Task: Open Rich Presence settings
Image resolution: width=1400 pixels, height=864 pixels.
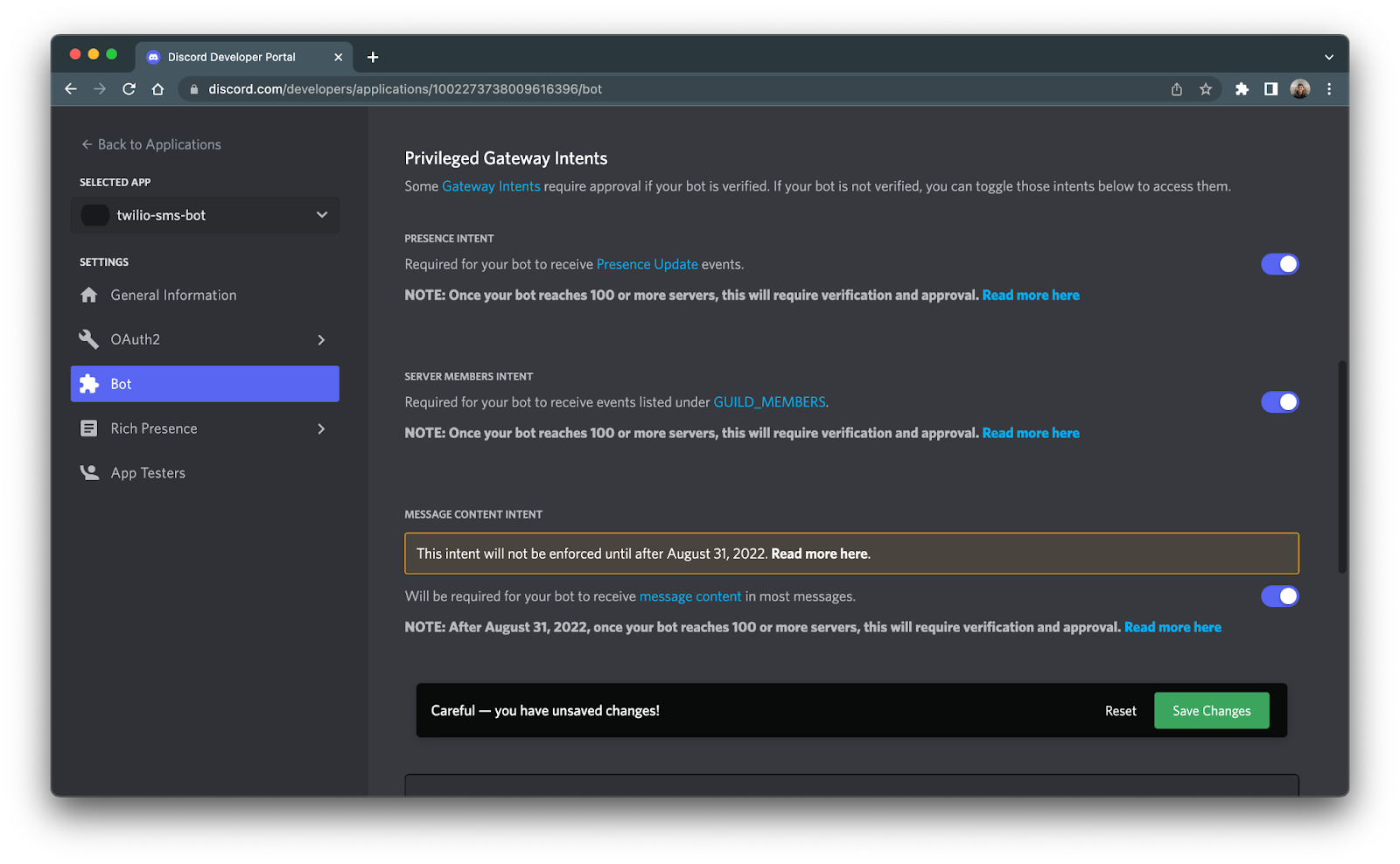Action: pyautogui.click(x=205, y=429)
